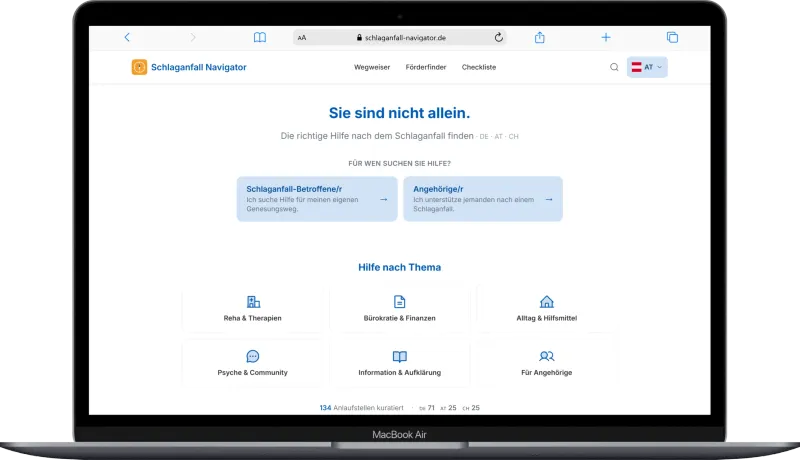Open the AA reader text options

click(302, 38)
